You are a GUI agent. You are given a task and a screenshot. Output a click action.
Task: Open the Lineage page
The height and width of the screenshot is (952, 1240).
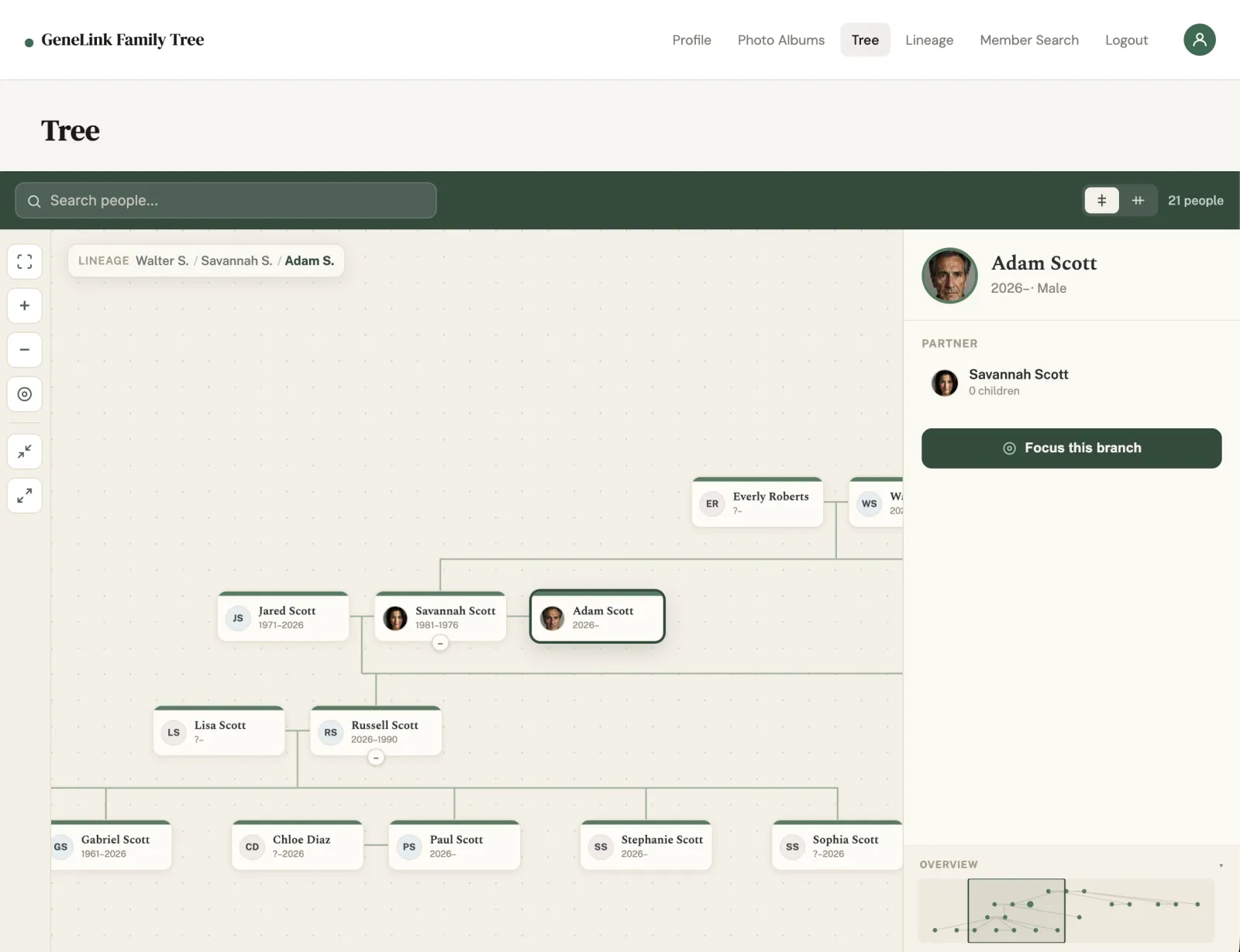[x=929, y=40]
